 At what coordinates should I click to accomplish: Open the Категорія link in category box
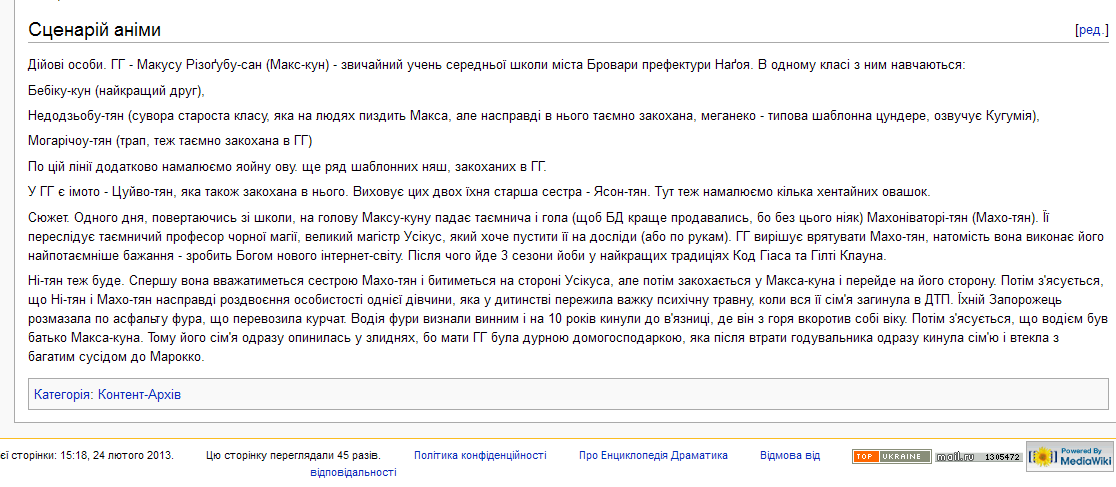[x=62, y=395]
